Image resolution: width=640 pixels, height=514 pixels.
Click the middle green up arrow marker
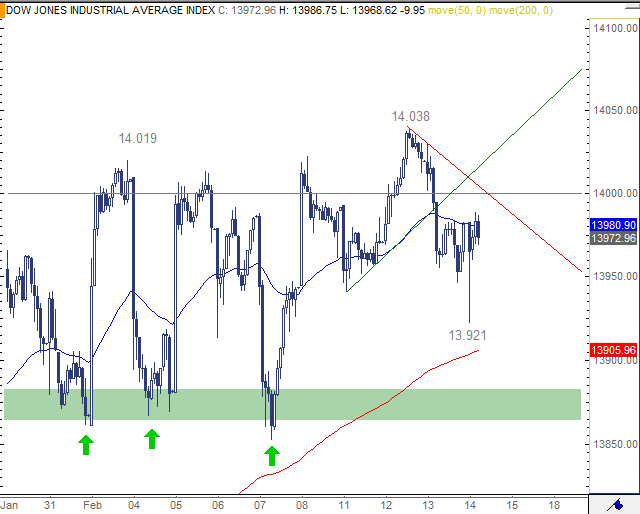tap(151, 438)
